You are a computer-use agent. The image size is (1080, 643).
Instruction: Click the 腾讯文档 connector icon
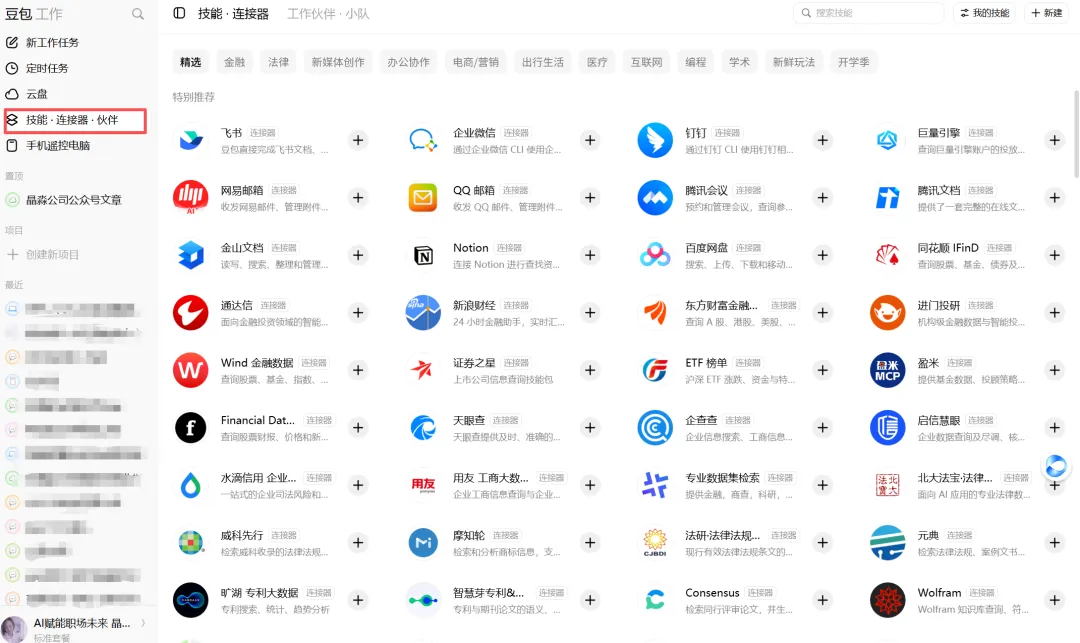887,198
